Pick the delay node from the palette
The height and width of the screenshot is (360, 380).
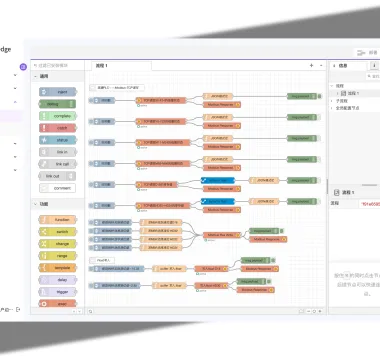pos(58,280)
